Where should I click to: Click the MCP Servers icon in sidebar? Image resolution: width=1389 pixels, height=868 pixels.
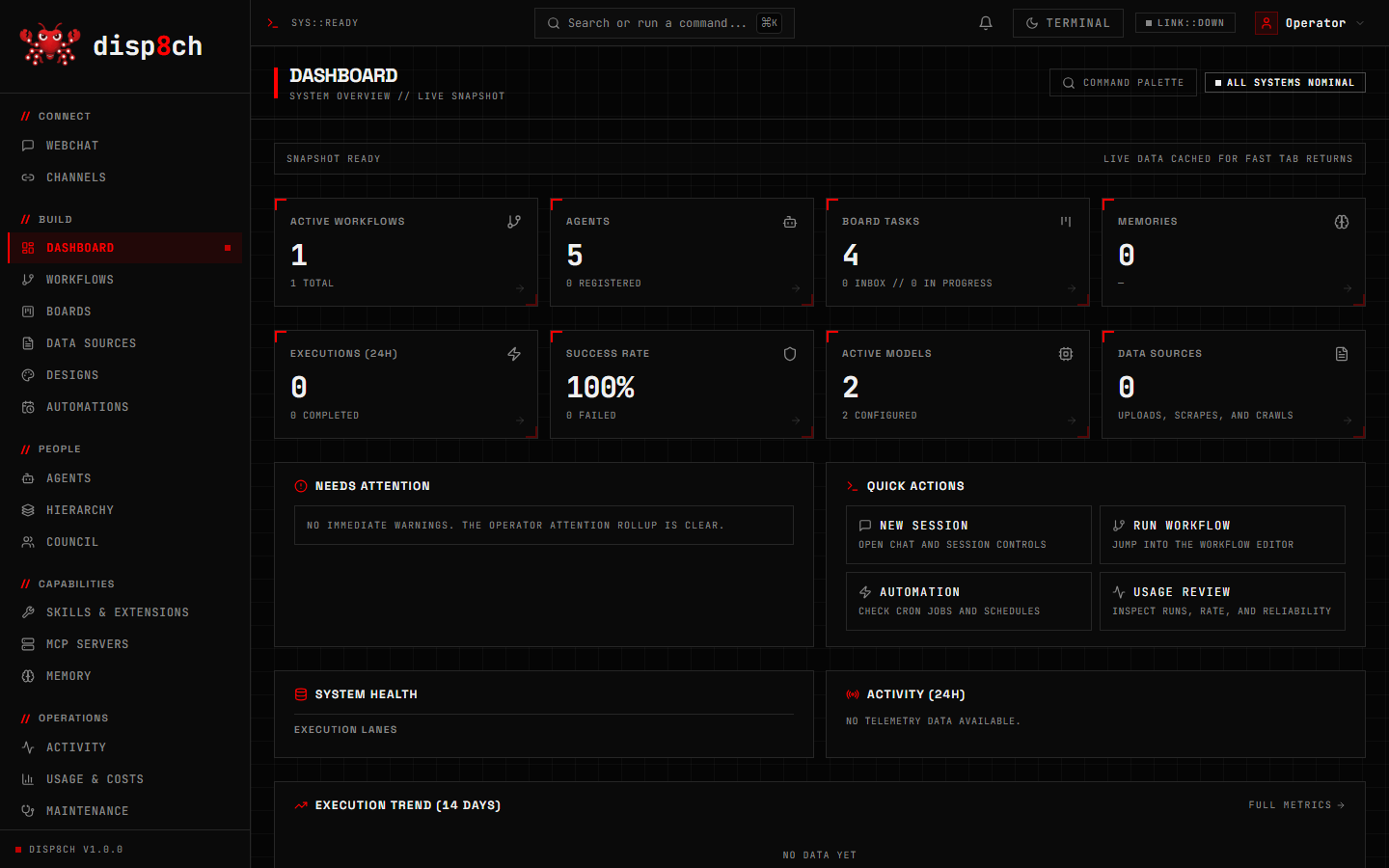click(x=28, y=644)
